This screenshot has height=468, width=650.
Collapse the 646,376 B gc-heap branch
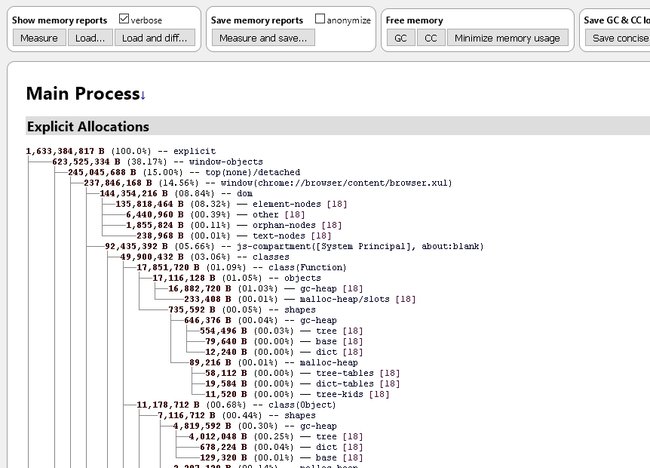260,320
